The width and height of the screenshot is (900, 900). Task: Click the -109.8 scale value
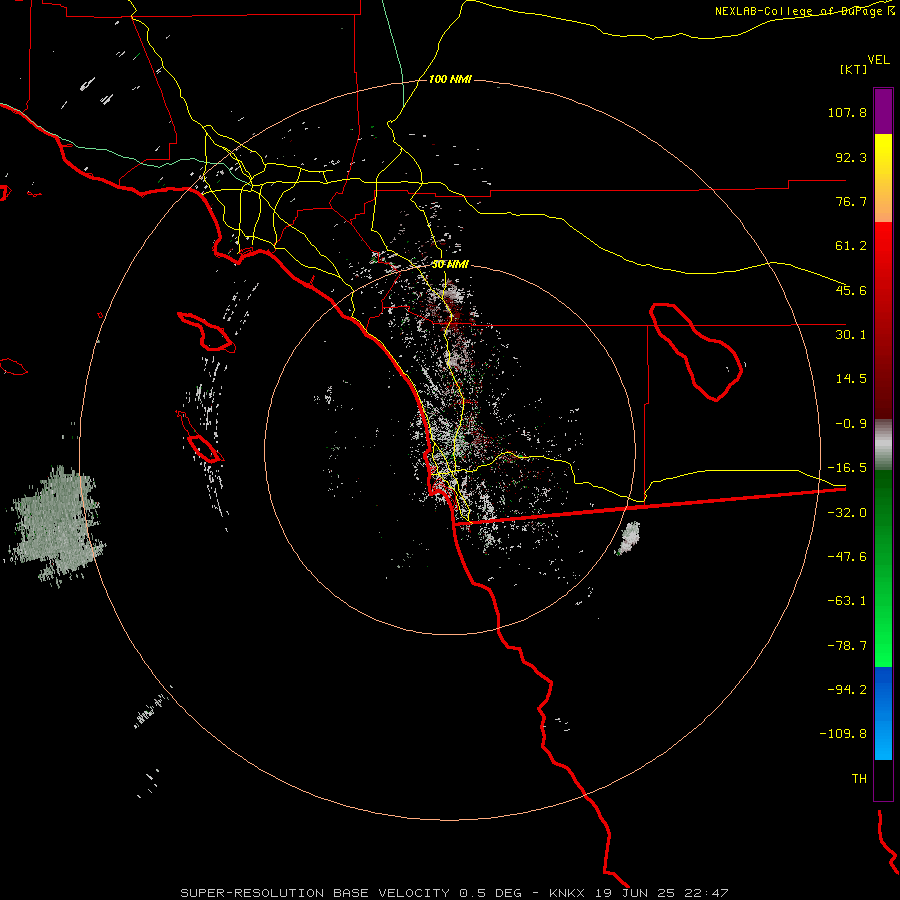[x=843, y=734]
